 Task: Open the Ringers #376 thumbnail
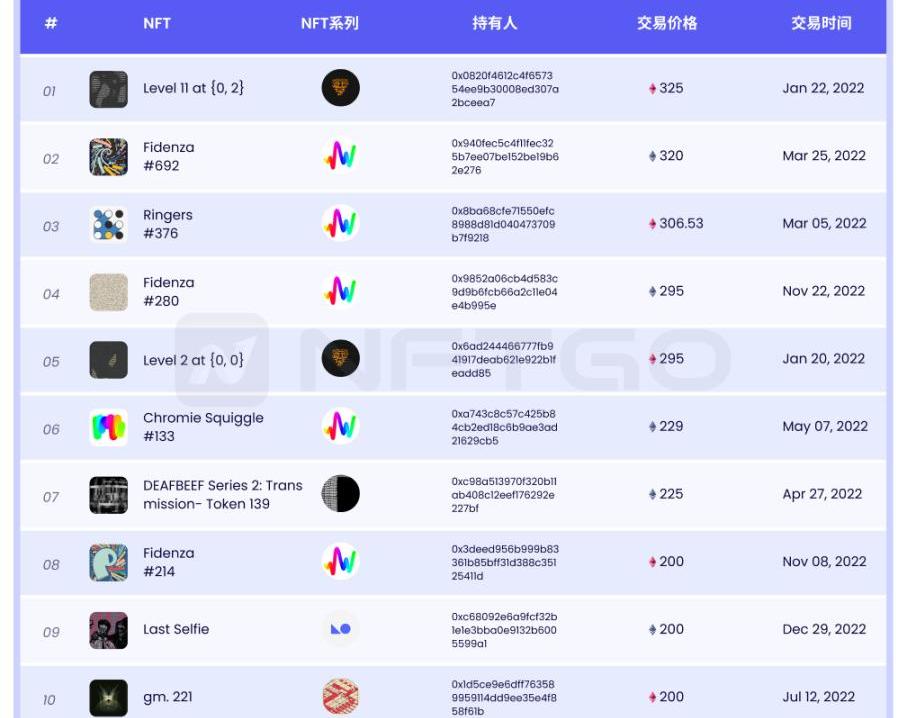pyautogui.click(x=108, y=224)
